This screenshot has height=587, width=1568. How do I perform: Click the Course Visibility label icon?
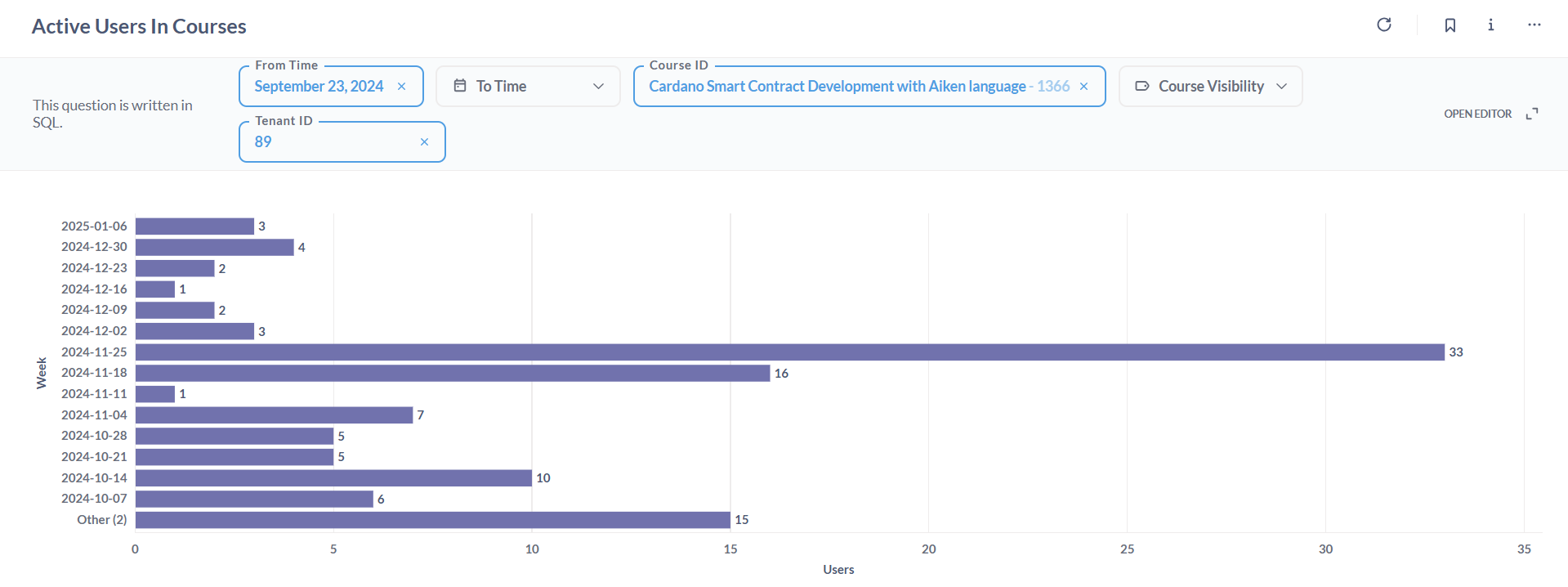pos(1142,86)
